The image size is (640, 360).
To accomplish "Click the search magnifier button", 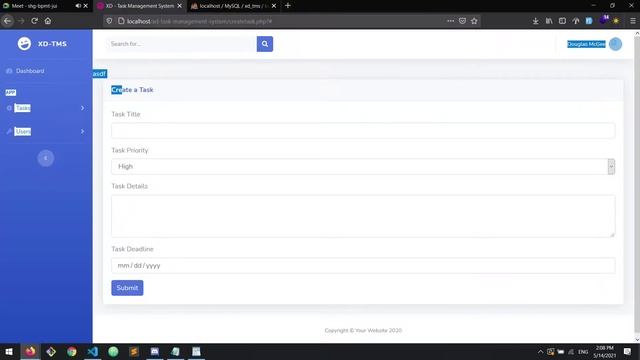I will click(x=264, y=44).
